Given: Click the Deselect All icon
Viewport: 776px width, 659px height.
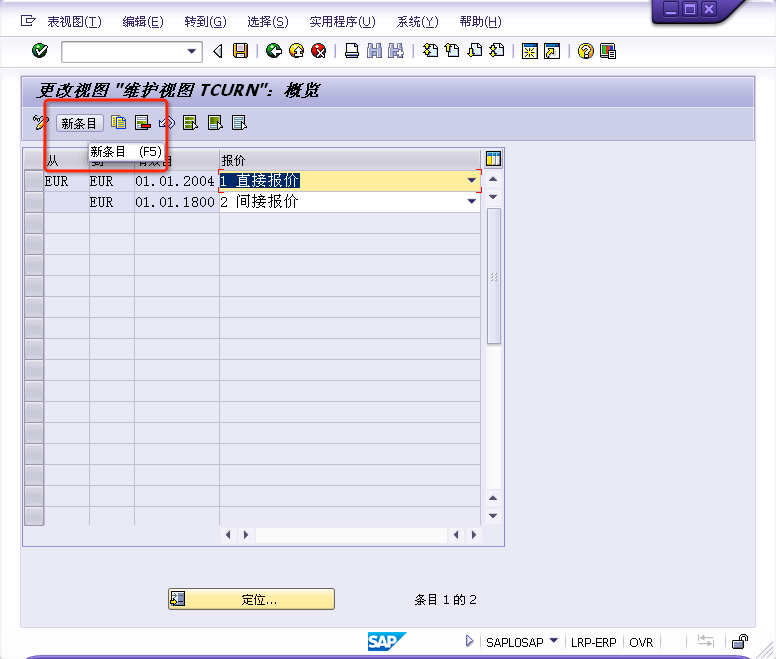Looking at the screenshot, I should coord(240,122).
